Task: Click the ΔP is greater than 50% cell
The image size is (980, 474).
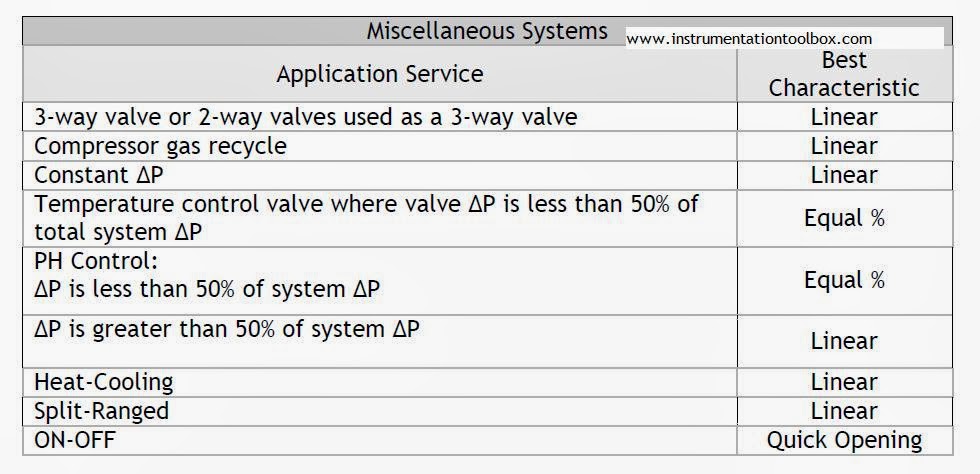Action: tap(380, 341)
